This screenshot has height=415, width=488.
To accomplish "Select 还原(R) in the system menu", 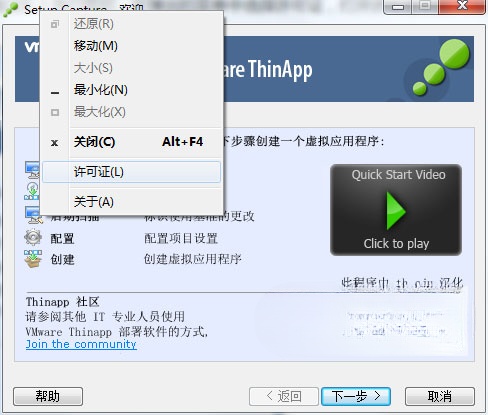I will pyautogui.click(x=131, y=24).
